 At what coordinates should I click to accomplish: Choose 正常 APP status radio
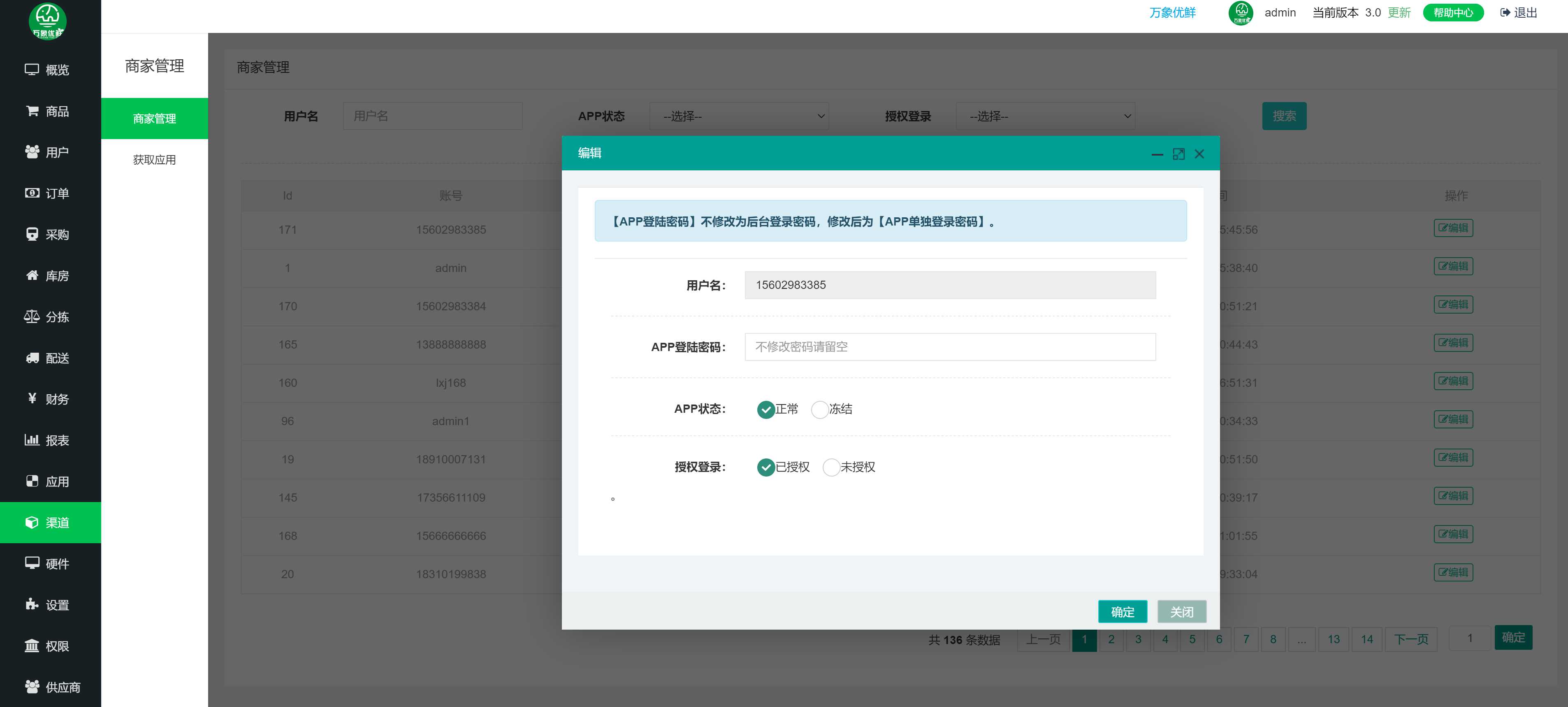(766, 409)
